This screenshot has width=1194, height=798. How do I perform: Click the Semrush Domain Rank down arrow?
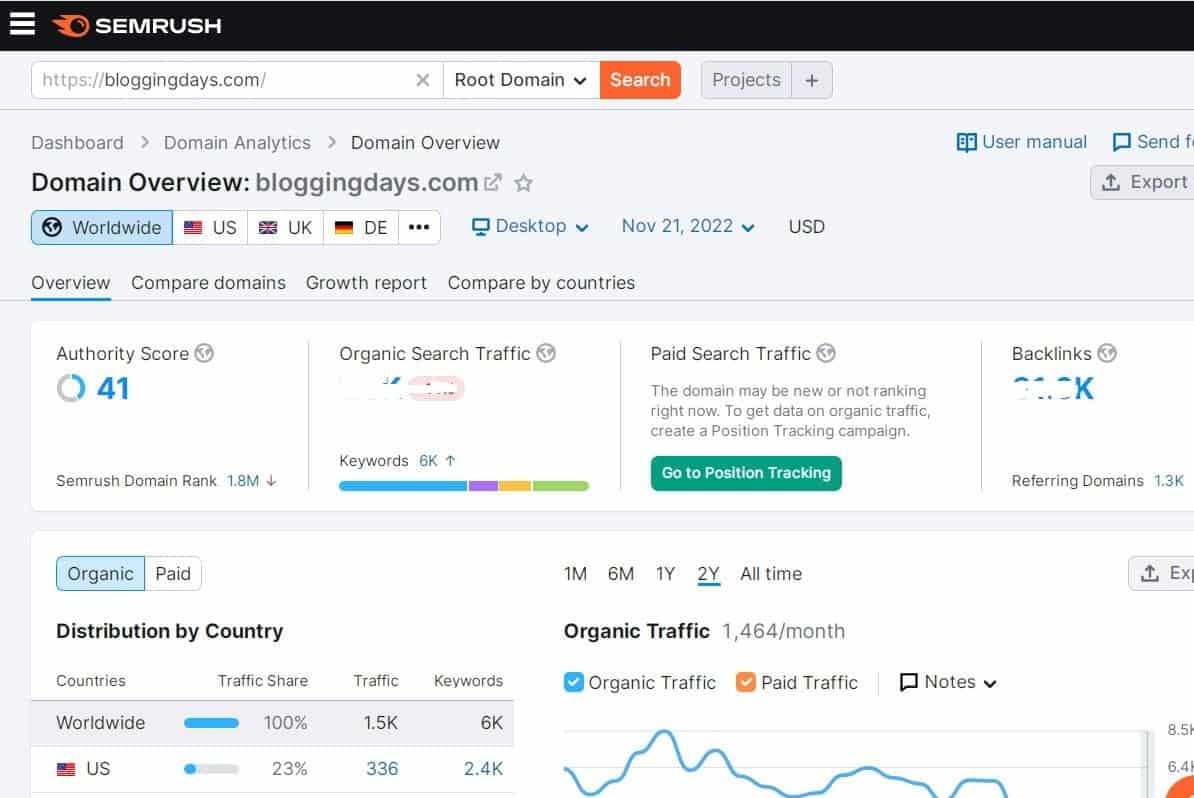(x=271, y=480)
